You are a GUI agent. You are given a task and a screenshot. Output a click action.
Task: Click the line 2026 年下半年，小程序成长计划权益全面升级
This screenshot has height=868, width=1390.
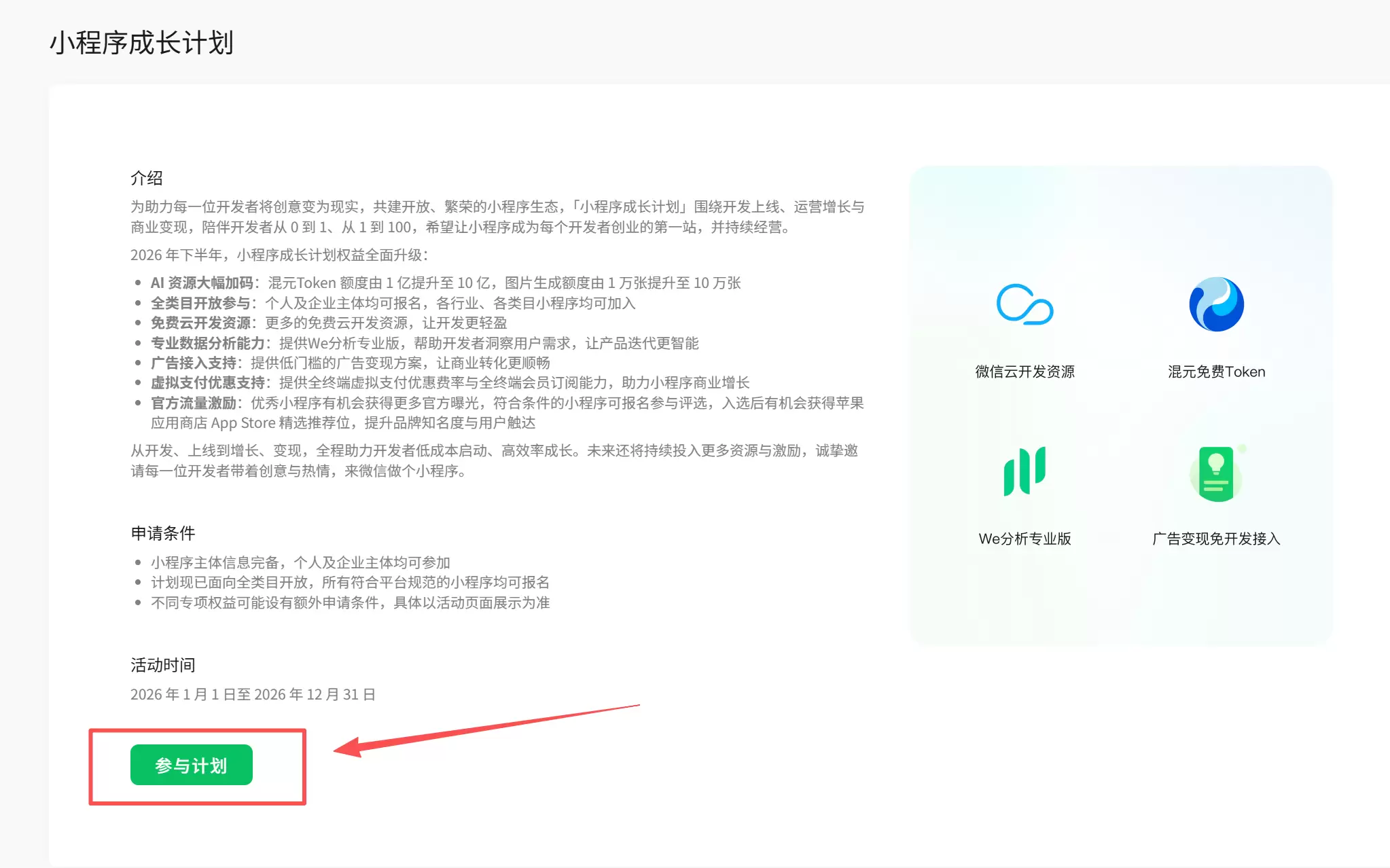point(280,255)
